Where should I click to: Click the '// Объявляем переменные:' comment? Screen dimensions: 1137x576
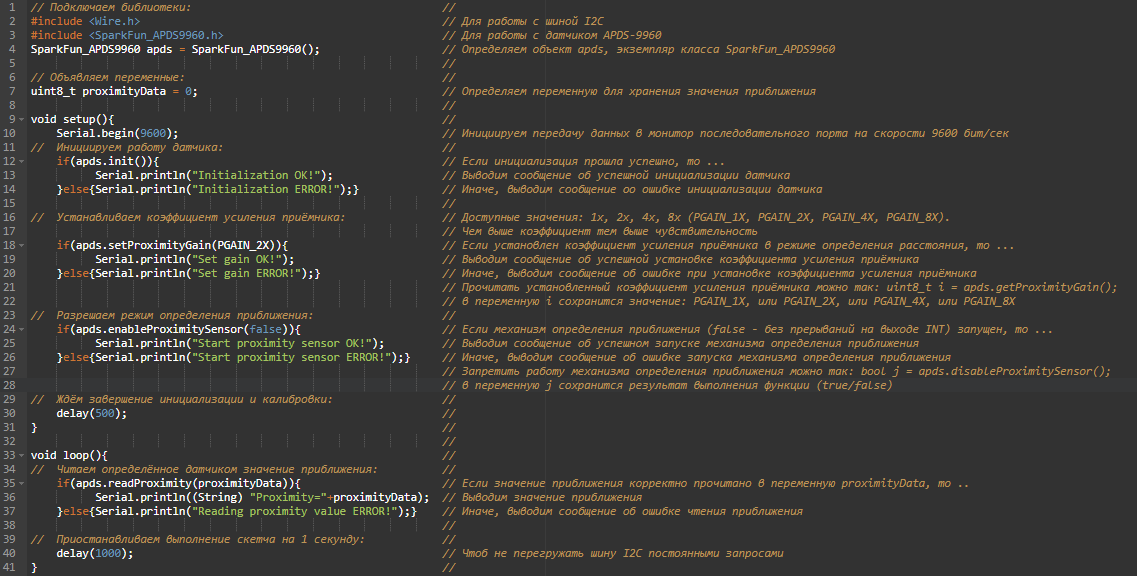107,77
